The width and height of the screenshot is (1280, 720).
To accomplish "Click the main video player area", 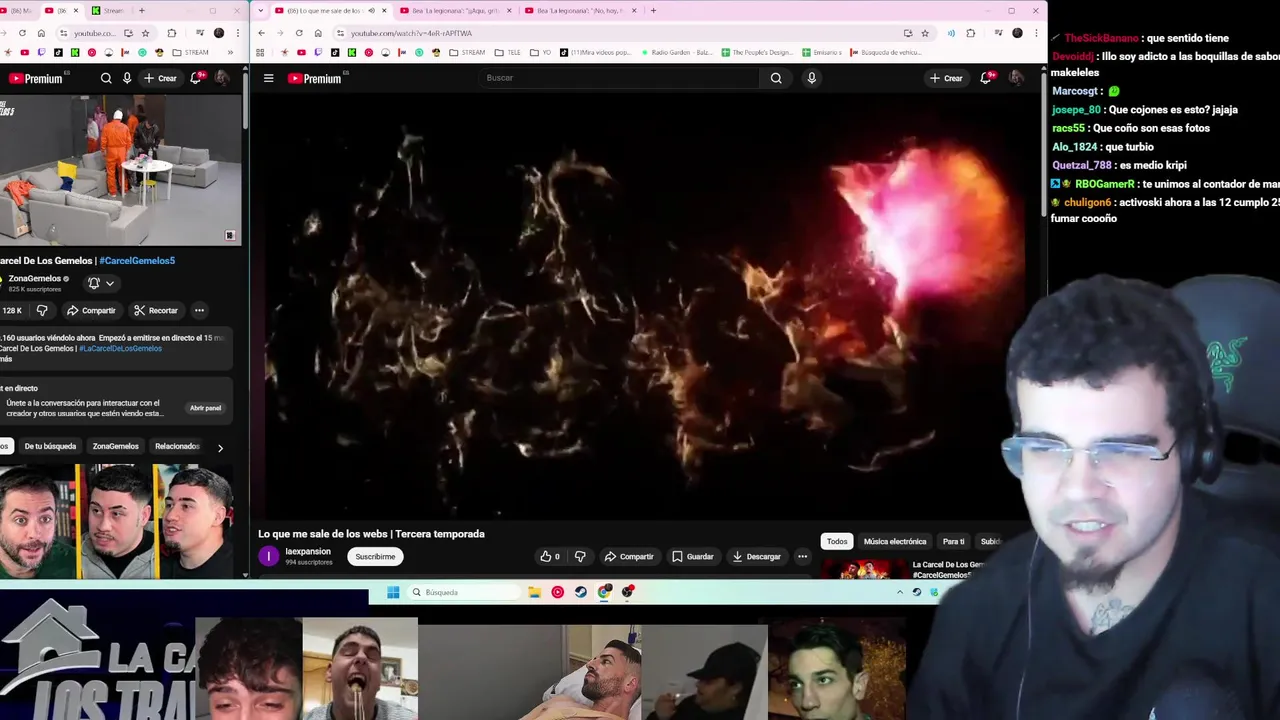I will coord(645,307).
